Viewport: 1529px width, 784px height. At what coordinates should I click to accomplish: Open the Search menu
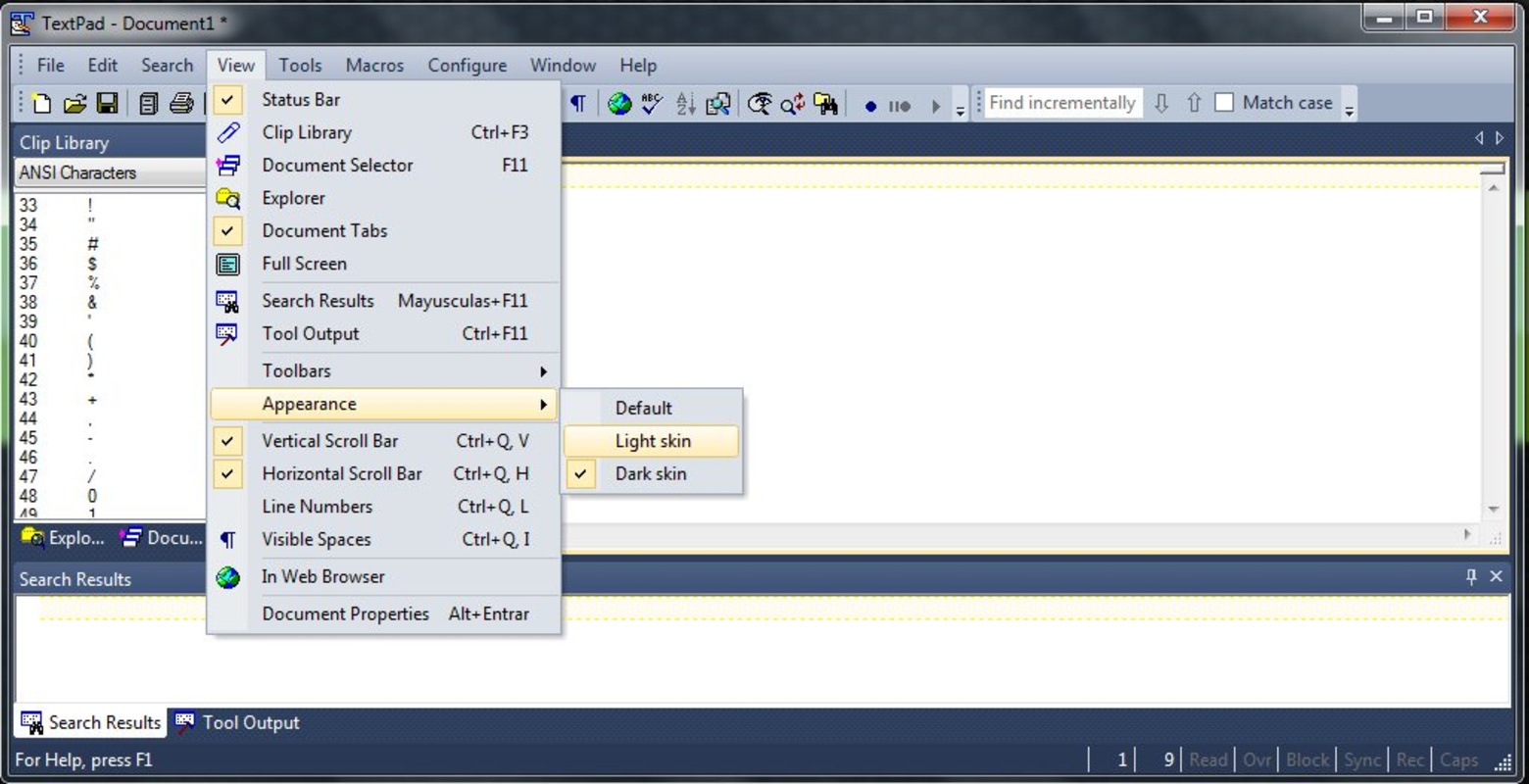pyautogui.click(x=168, y=66)
